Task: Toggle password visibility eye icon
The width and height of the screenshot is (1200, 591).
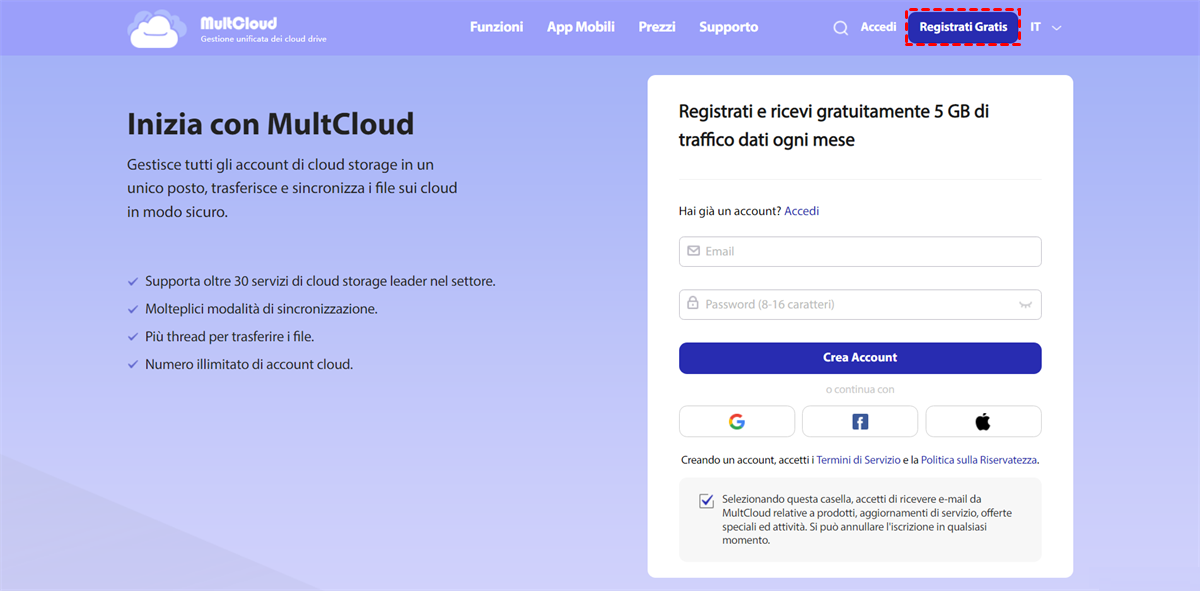Action: (x=1025, y=305)
